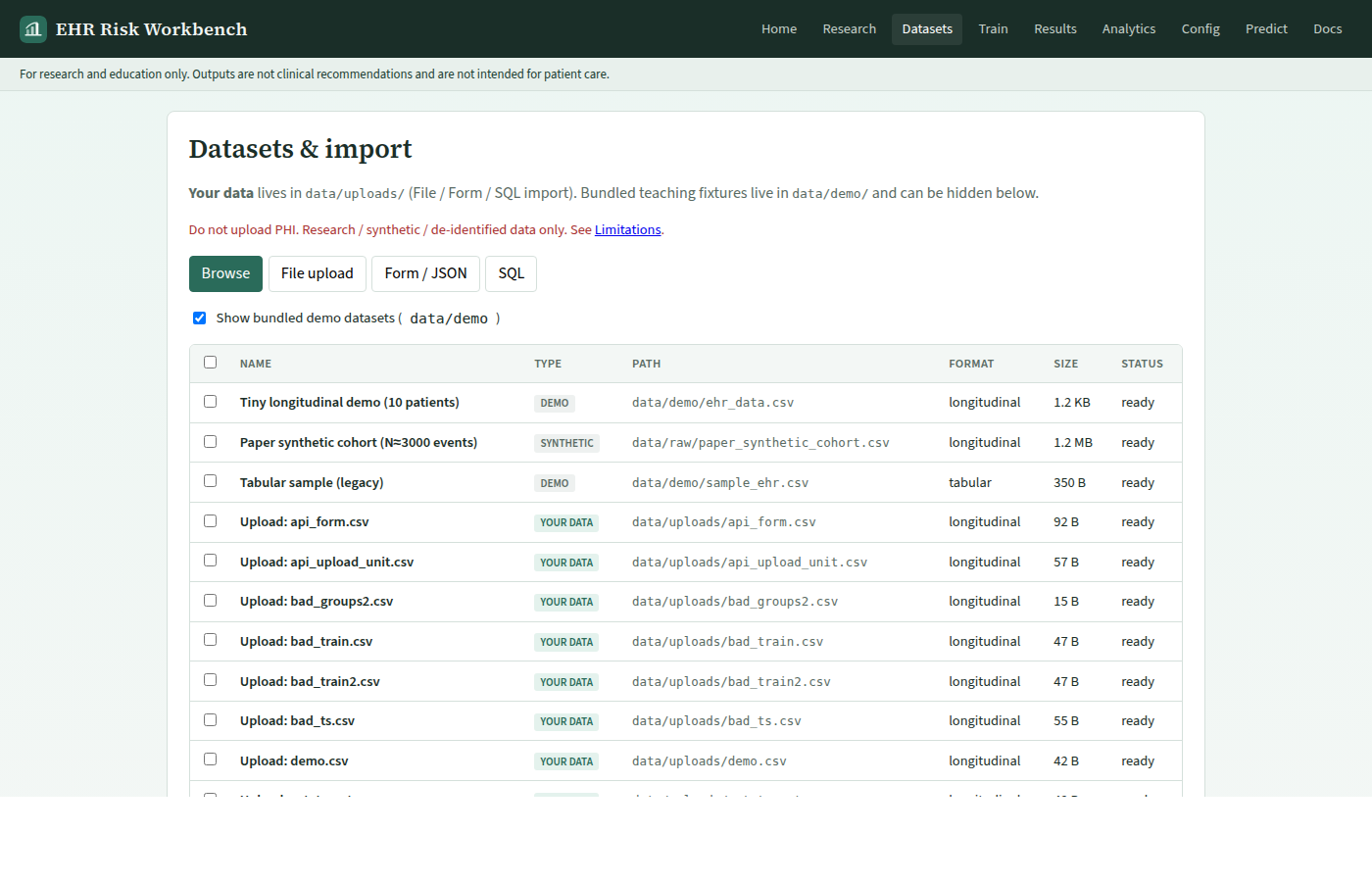This screenshot has width=1372, height=882.
Task: Switch to the Browse tab
Action: point(225,273)
